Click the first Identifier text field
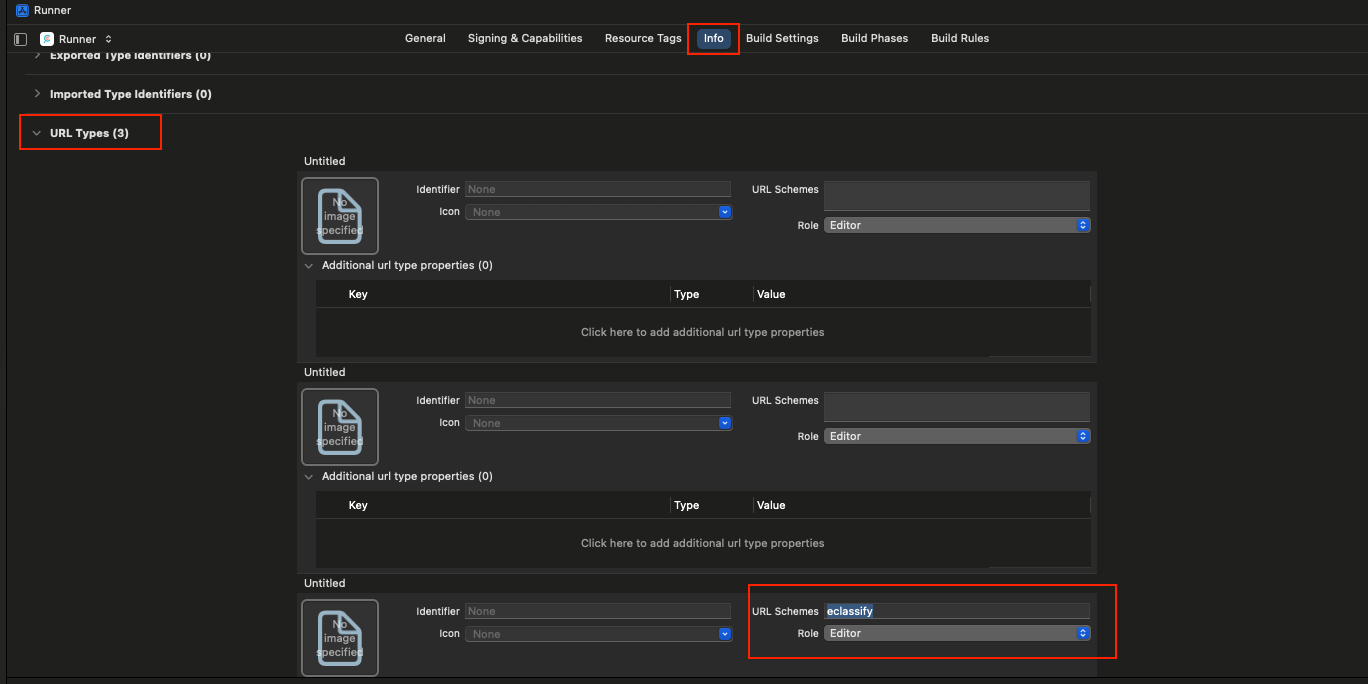 pos(597,189)
